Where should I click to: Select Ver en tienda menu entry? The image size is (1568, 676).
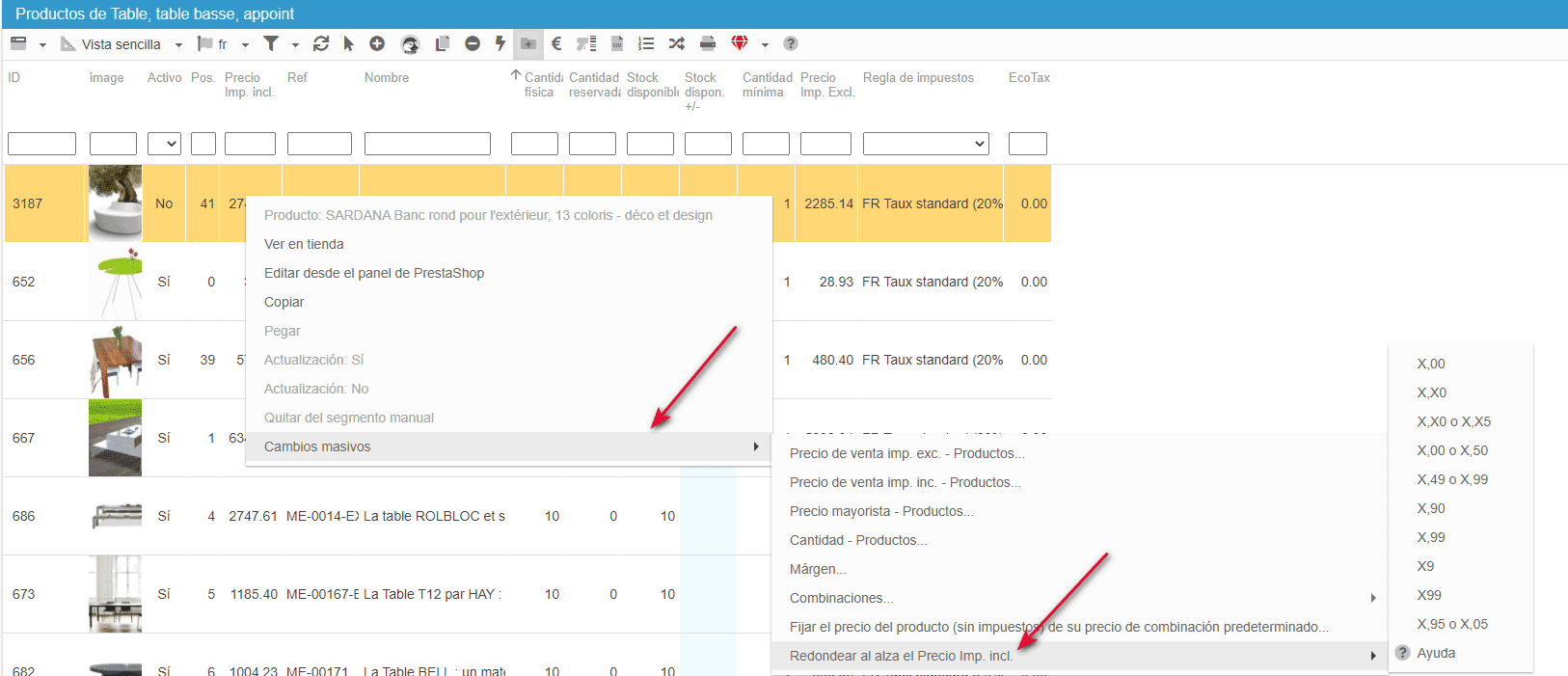304,244
